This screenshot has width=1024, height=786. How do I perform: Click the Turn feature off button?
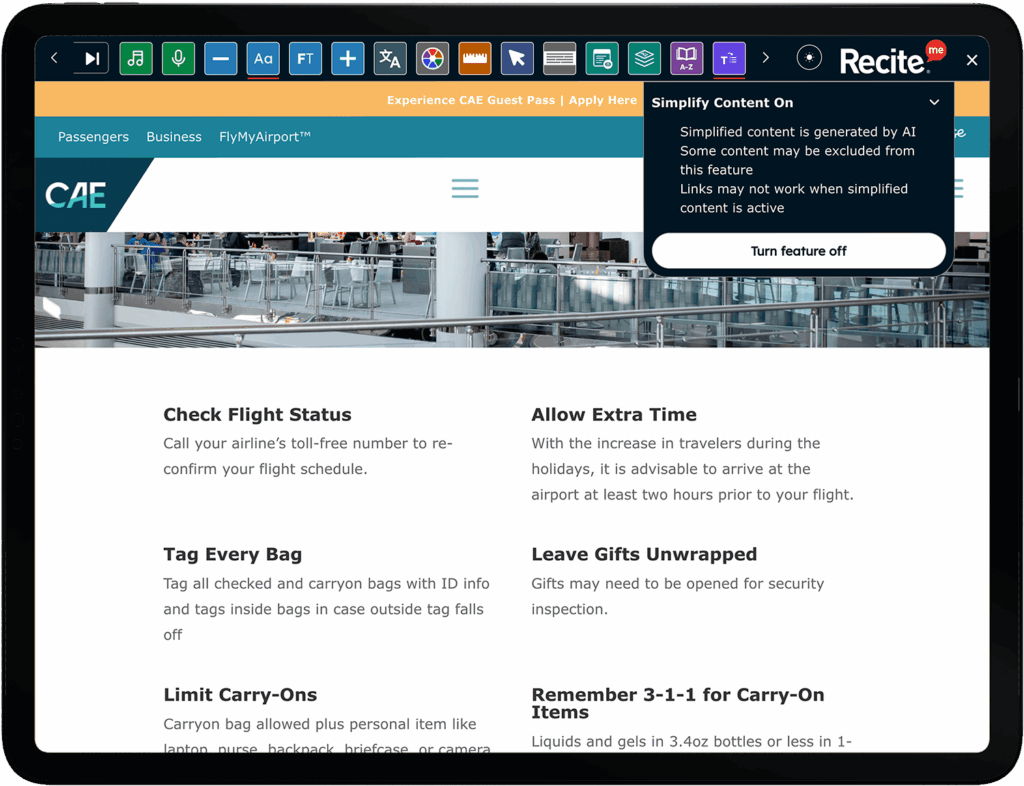[x=799, y=251]
